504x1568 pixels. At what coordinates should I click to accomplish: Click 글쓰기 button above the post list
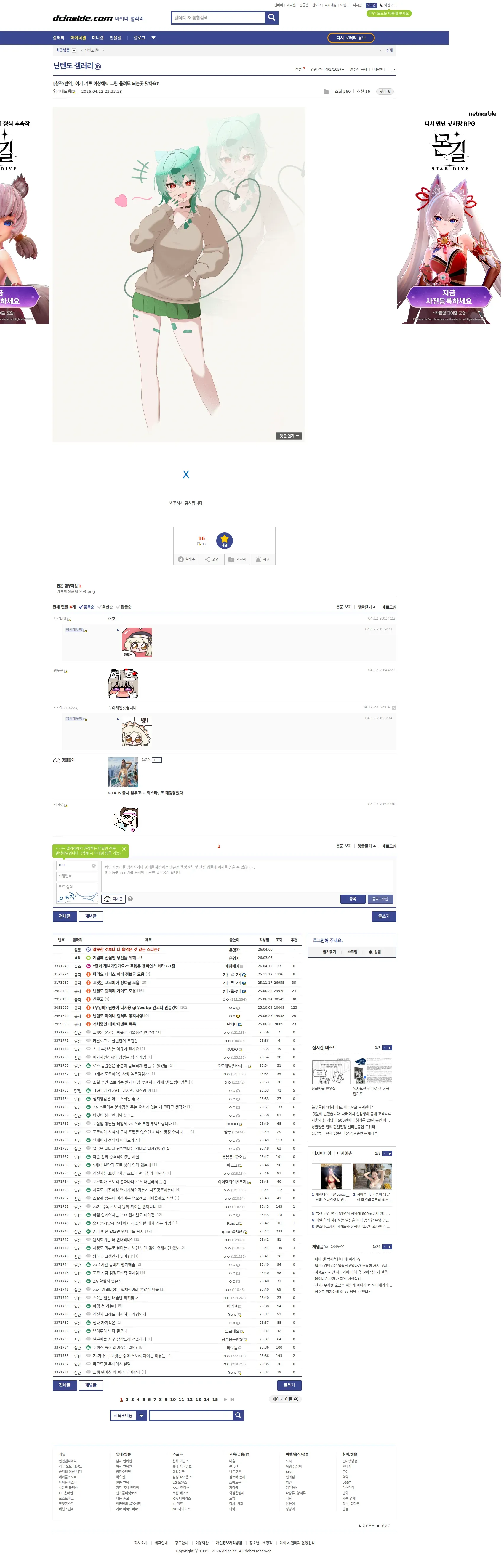point(384,916)
